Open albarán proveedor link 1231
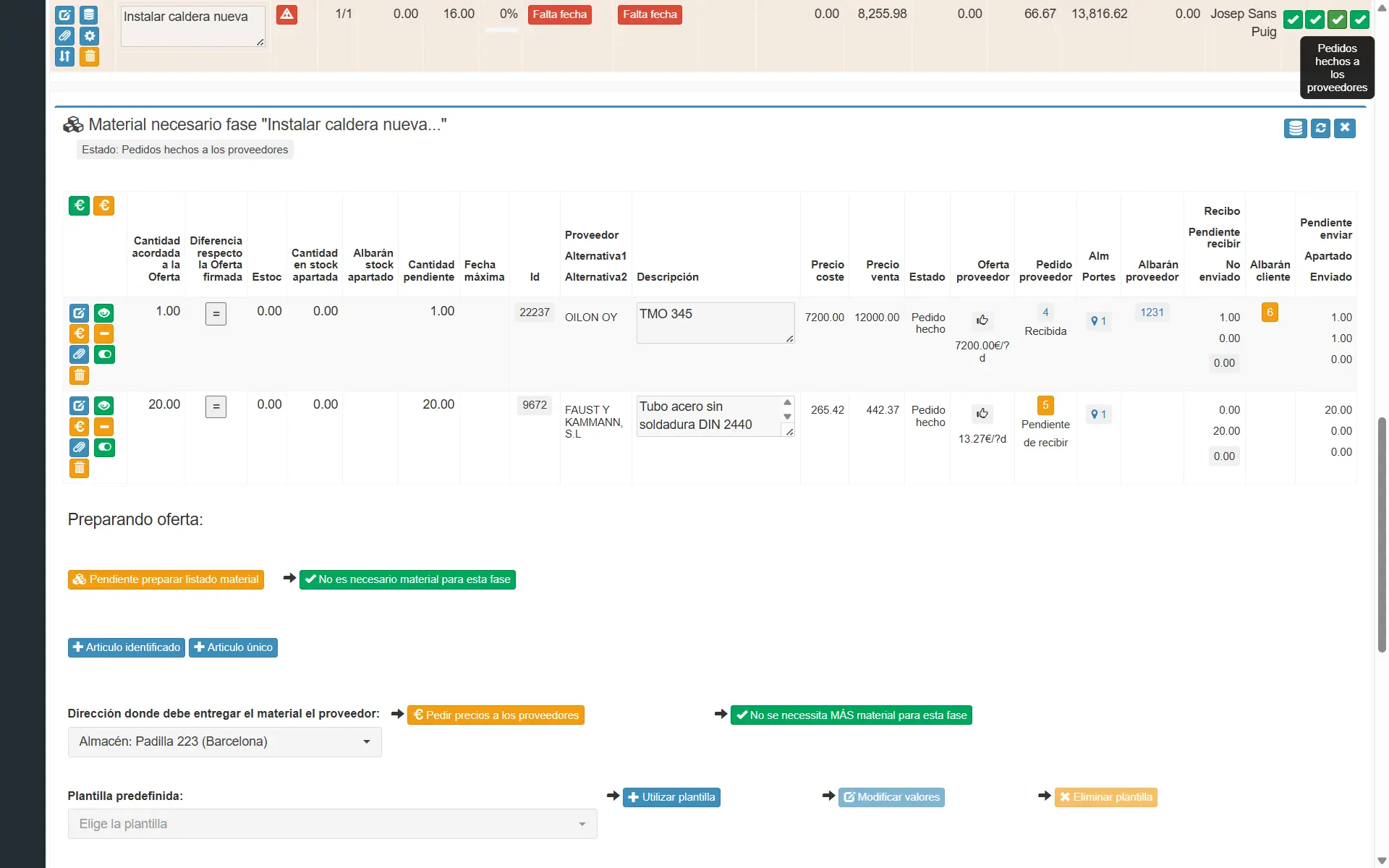 point(1152,312)
